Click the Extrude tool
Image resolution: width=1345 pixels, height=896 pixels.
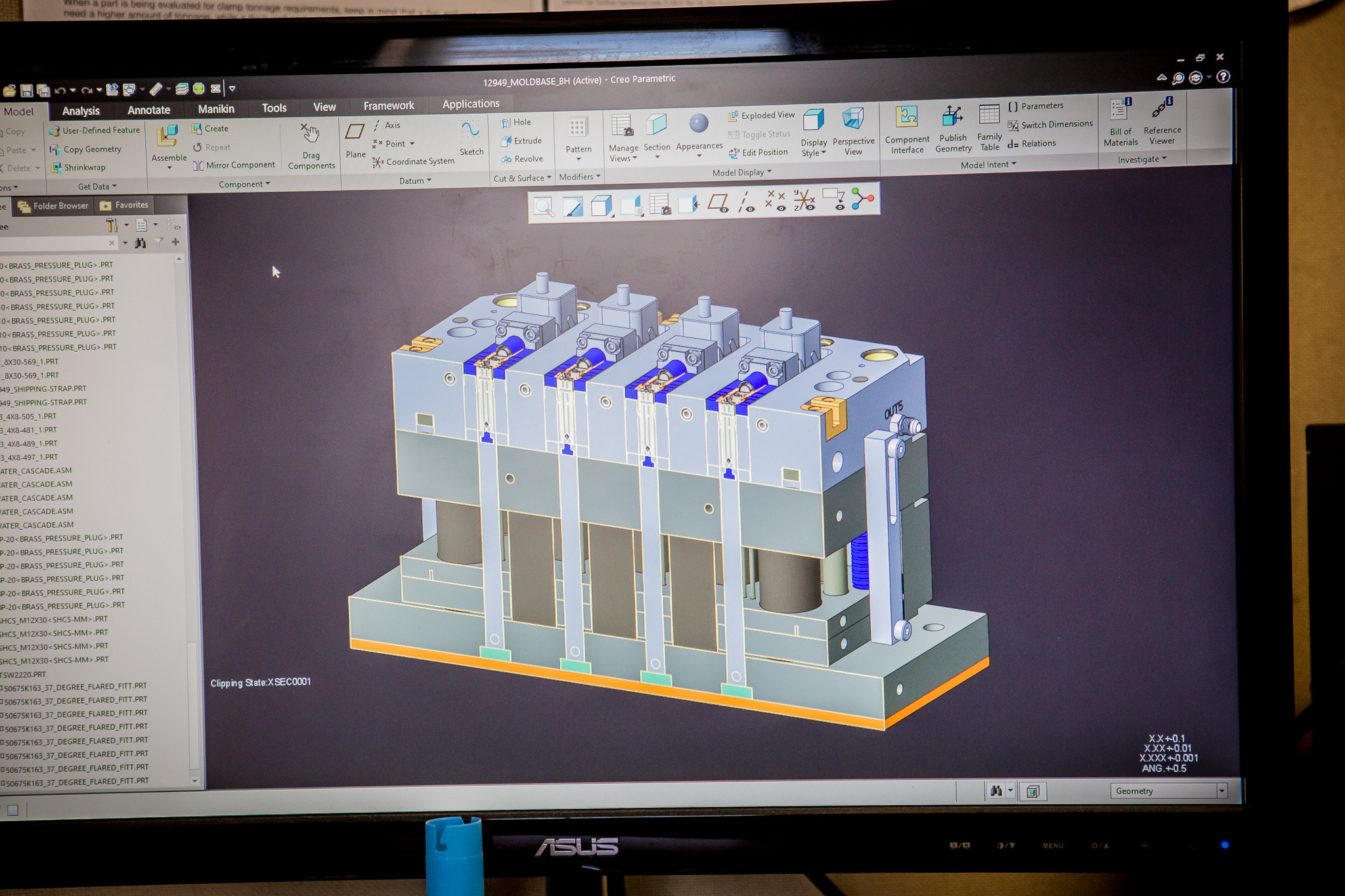[521, 140]
